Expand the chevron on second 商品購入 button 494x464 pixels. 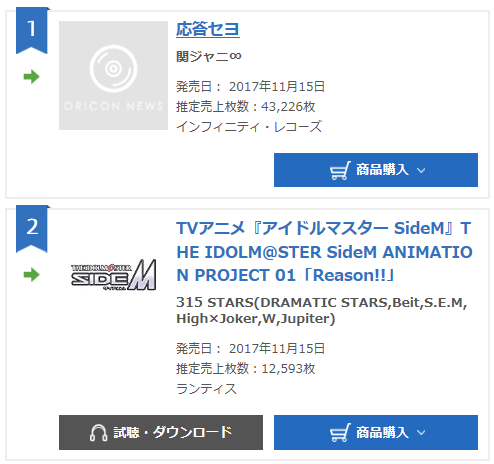pyautogui.click(x=421, y=432)
